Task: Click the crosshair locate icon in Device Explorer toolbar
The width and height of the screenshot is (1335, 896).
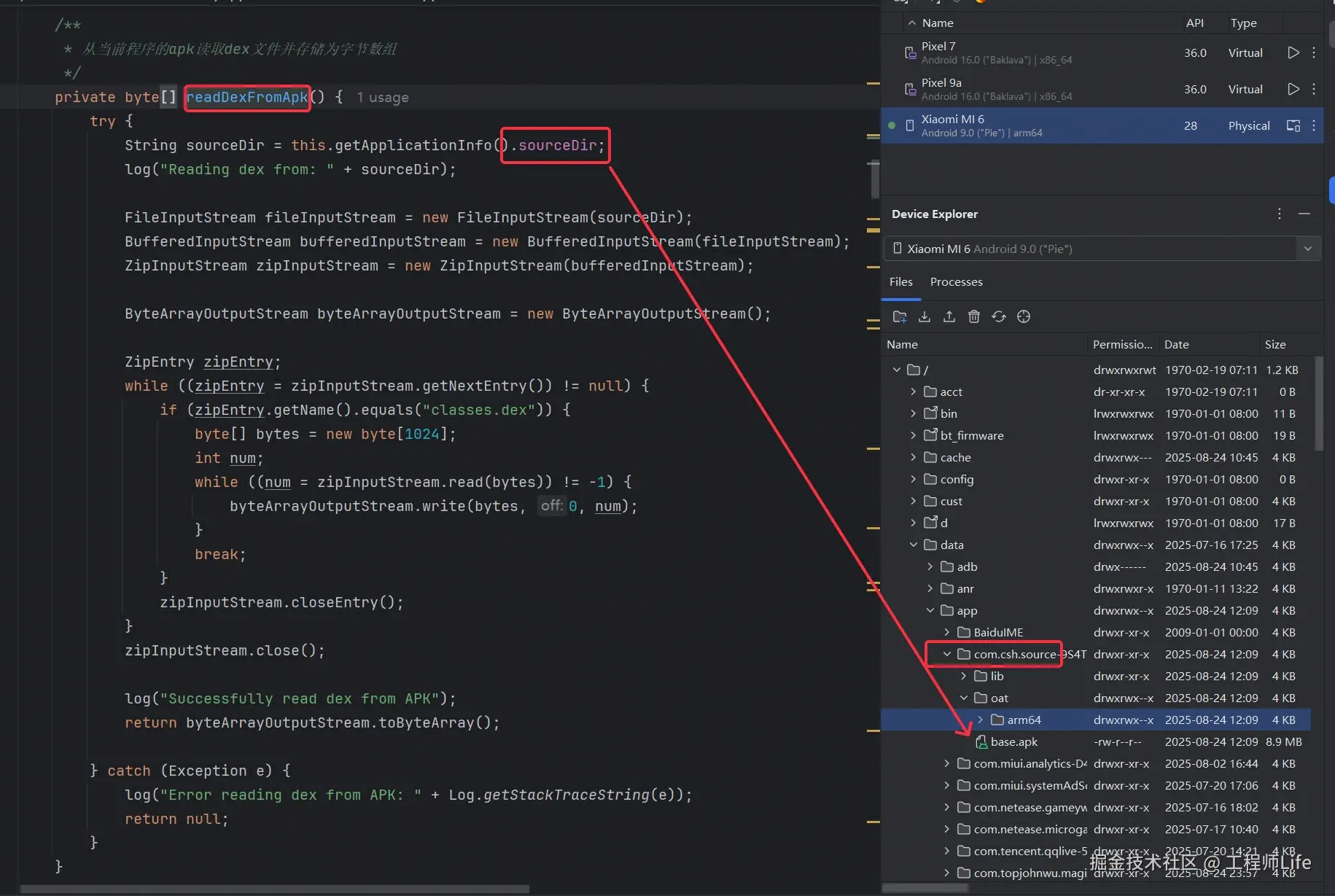Action: click(1024, 316)
